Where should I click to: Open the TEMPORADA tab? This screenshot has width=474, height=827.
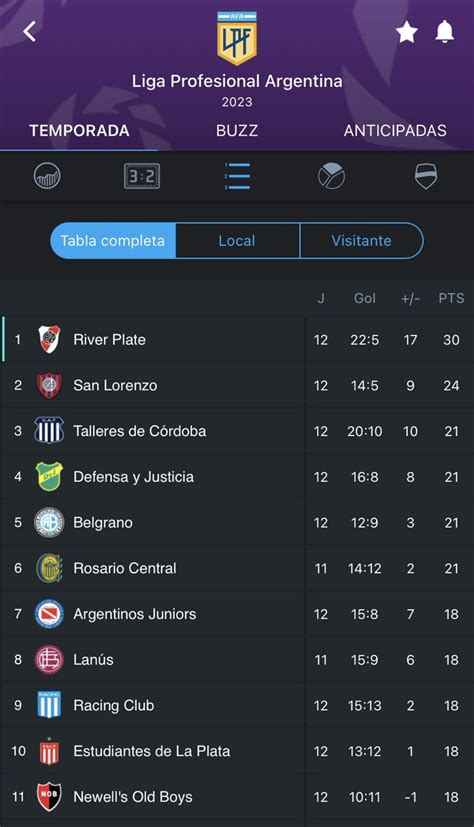(x=79, y=131)
